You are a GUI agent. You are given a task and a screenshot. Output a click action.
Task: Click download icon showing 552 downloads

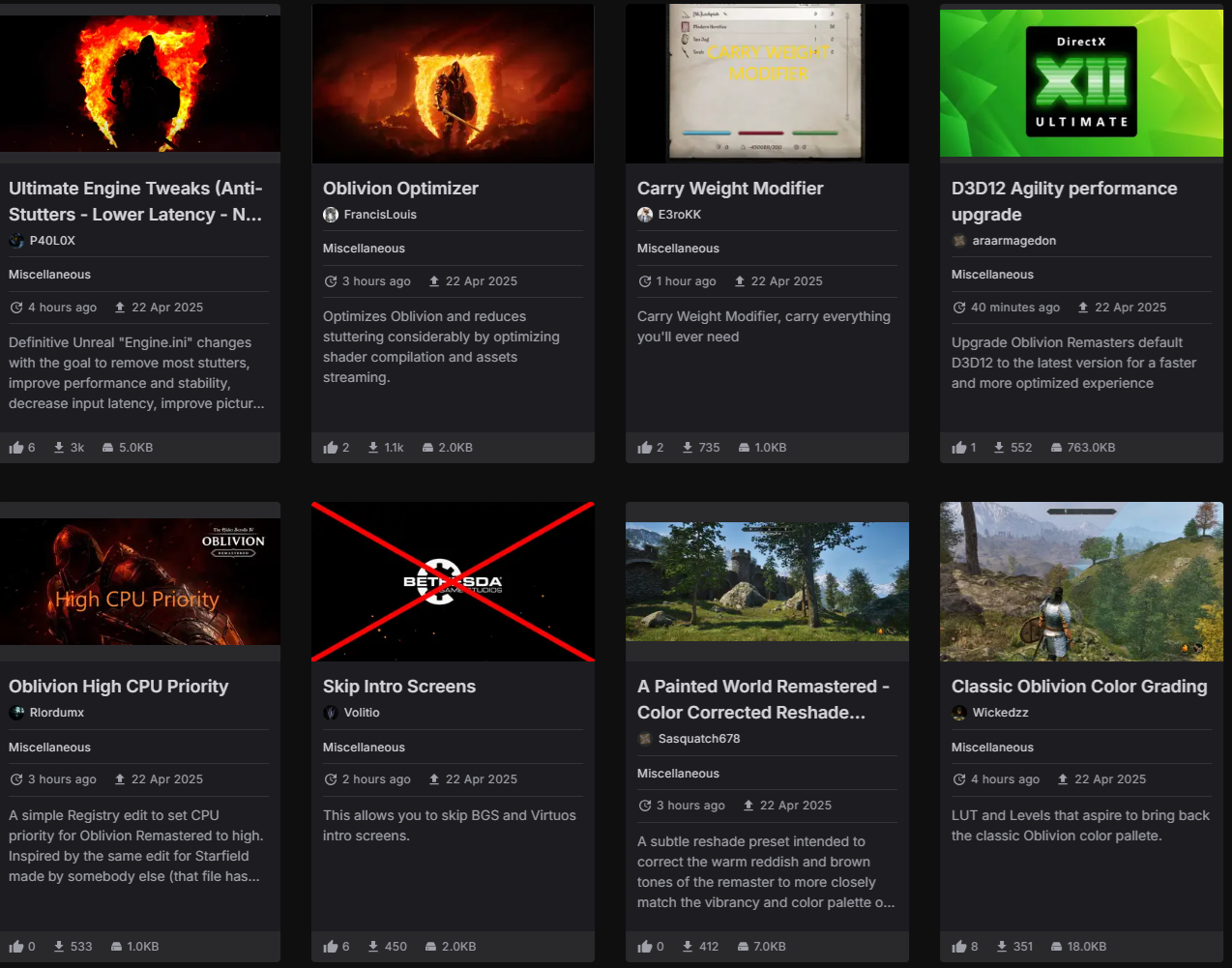pyautogui.click(x=999, y=448)
